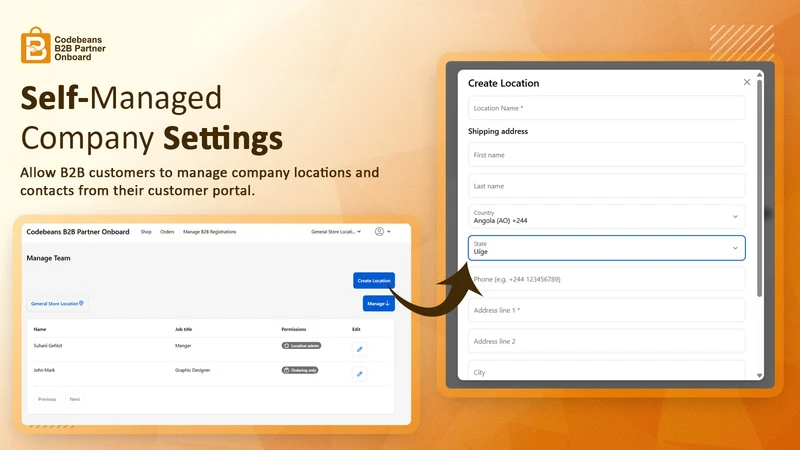Select the Suhani Gehlot name cell

point(48,345)
